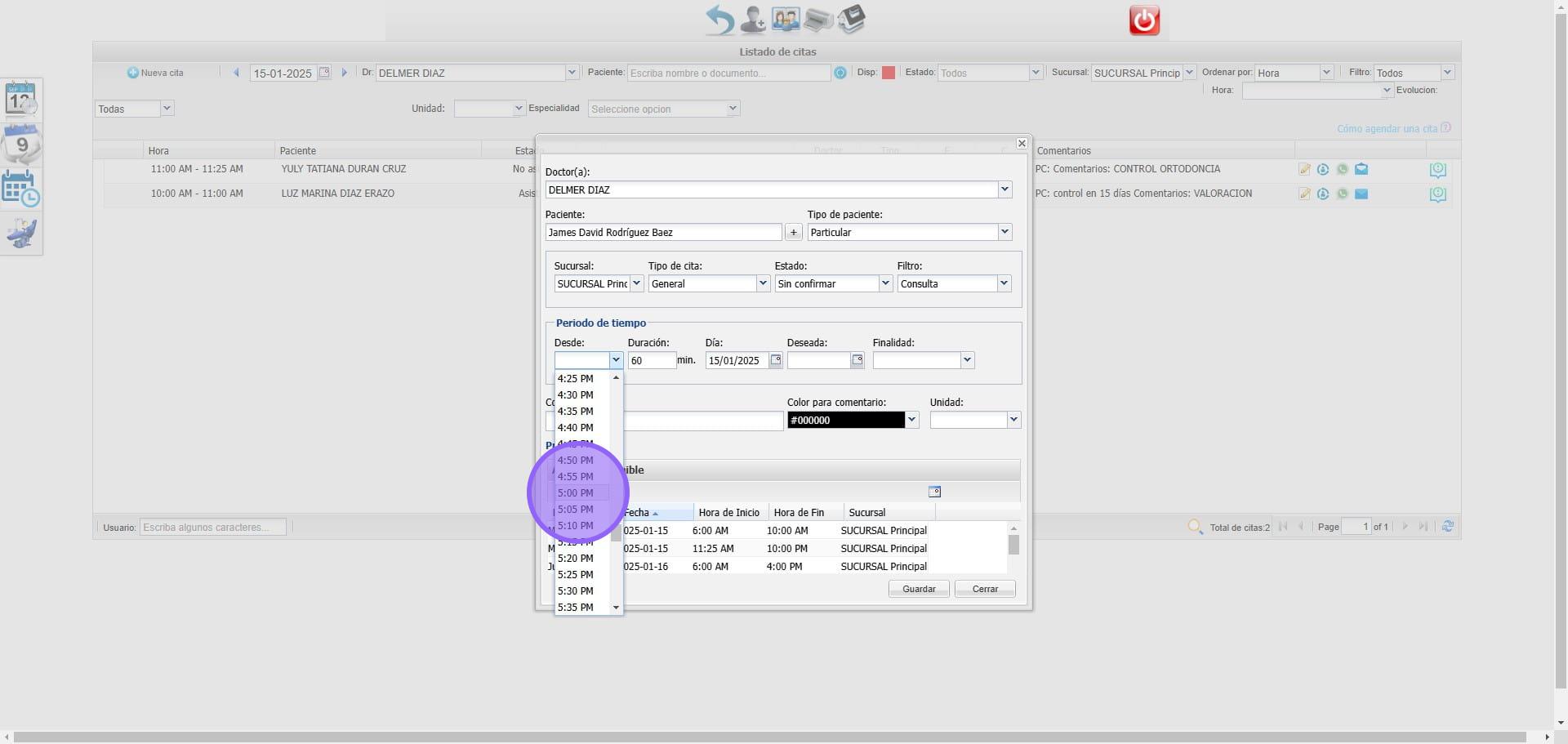Expand the Estado dropdown showing Sin confirmar
1568x744 pixels.
[885, 283]
